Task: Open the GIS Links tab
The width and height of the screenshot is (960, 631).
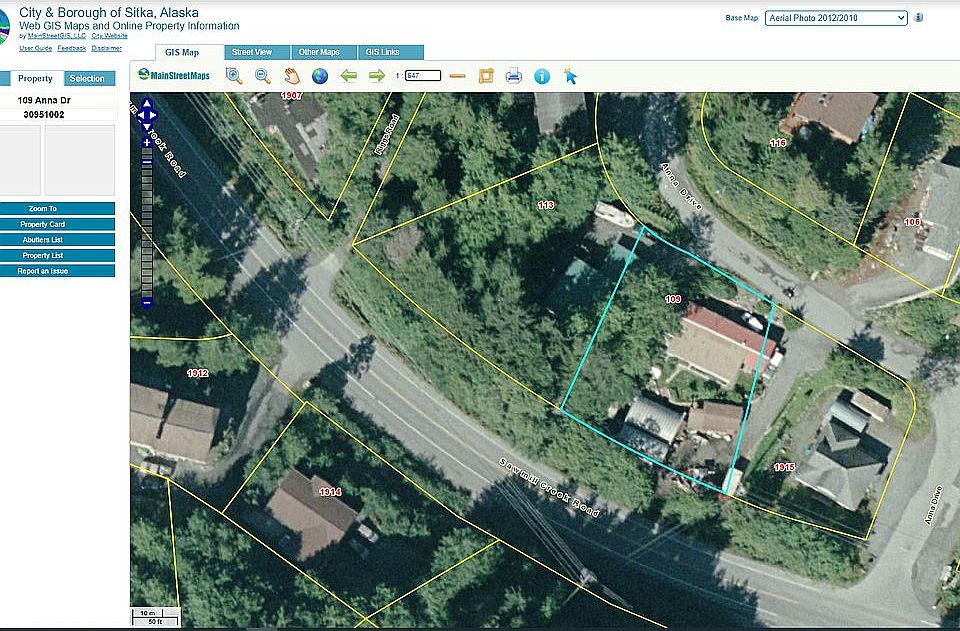Action: (x=390, y=52)
